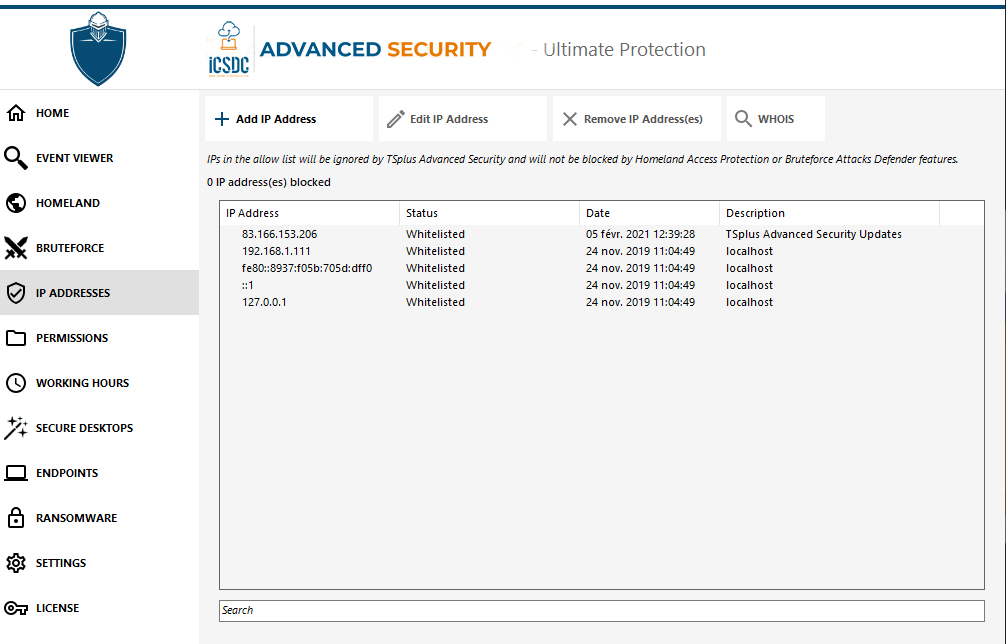Click the X icon for Remove IP Address(es)
Screen dimensions: 1006x644
570,119
